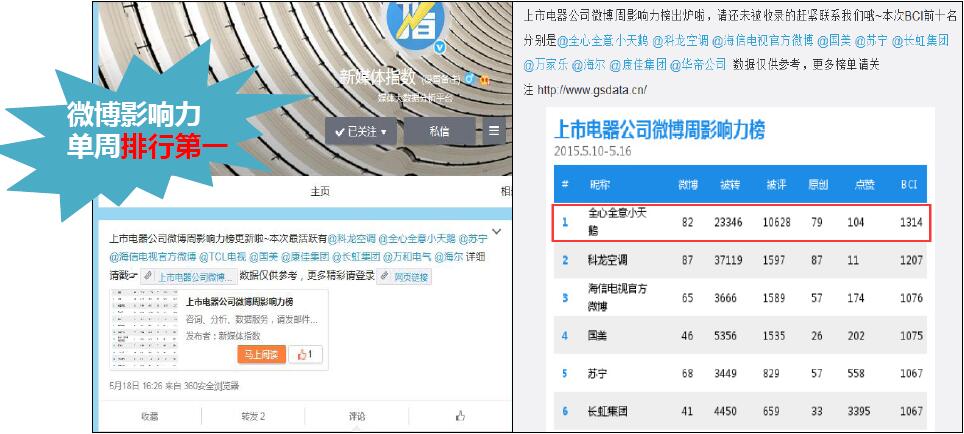Click the 被转 column header
Screen dimensions: 964x434
tap(729, 185)
